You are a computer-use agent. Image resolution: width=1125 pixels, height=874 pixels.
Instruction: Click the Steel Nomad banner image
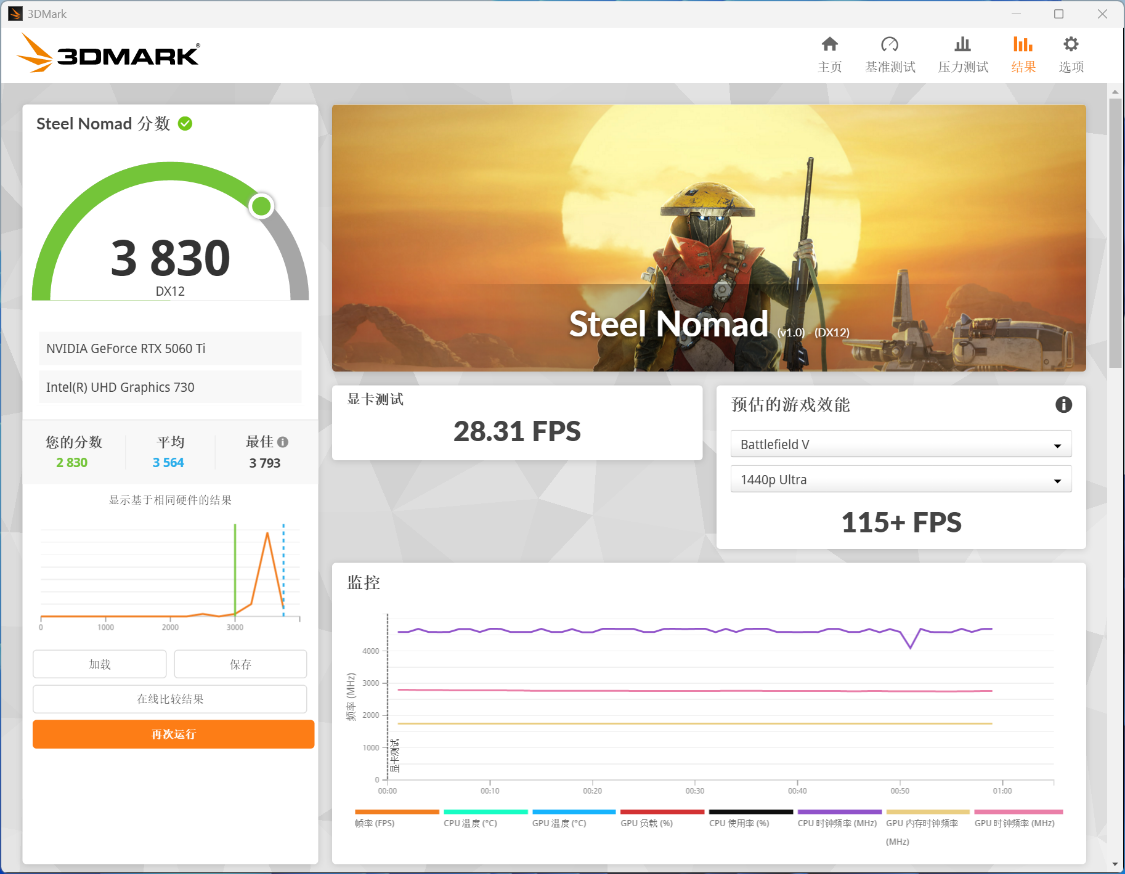pyautogui.click(x=709, y=238)
